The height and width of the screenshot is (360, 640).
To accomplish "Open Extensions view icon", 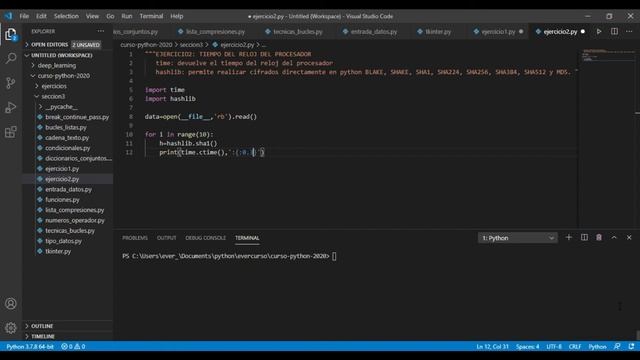I will [11, 132].
